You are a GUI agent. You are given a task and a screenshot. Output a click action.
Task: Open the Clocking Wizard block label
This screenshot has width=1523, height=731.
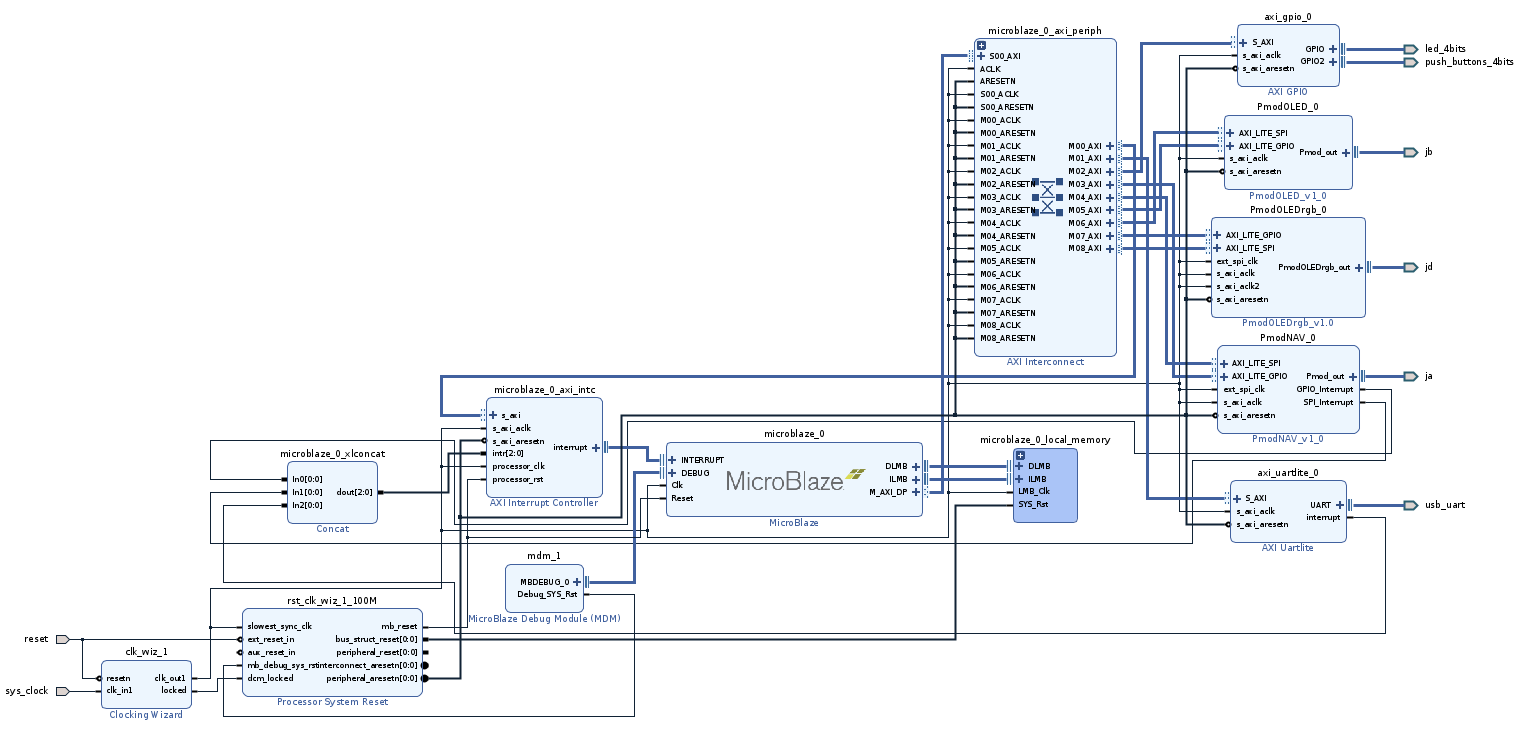coord(146,715)
